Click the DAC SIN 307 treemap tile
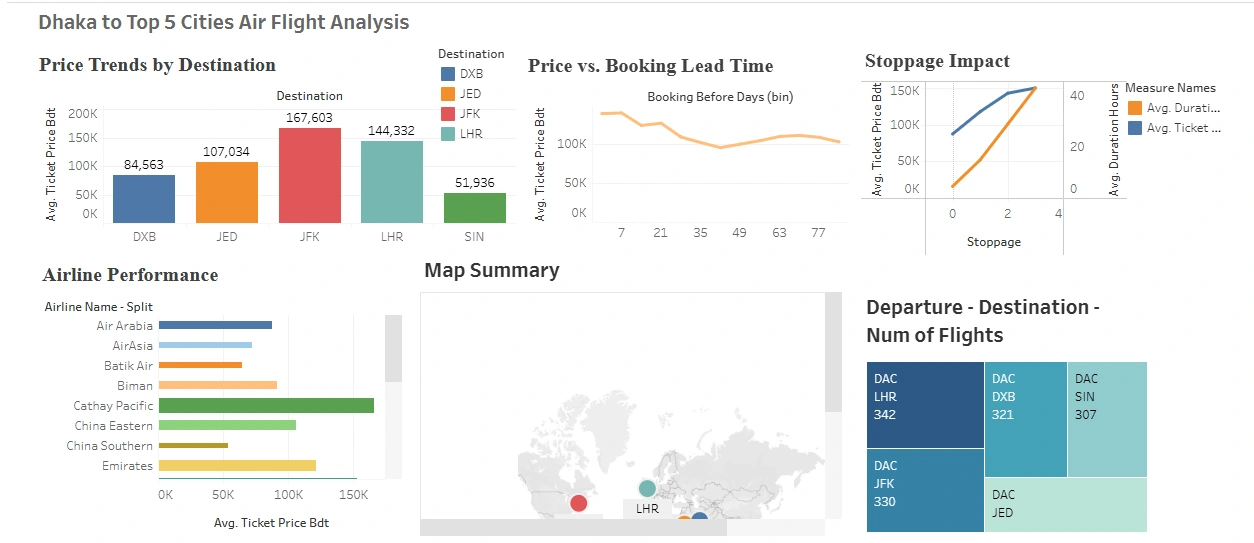Screen dimensions: 1254x543 pyautogui.click(x=1107, y=420)
